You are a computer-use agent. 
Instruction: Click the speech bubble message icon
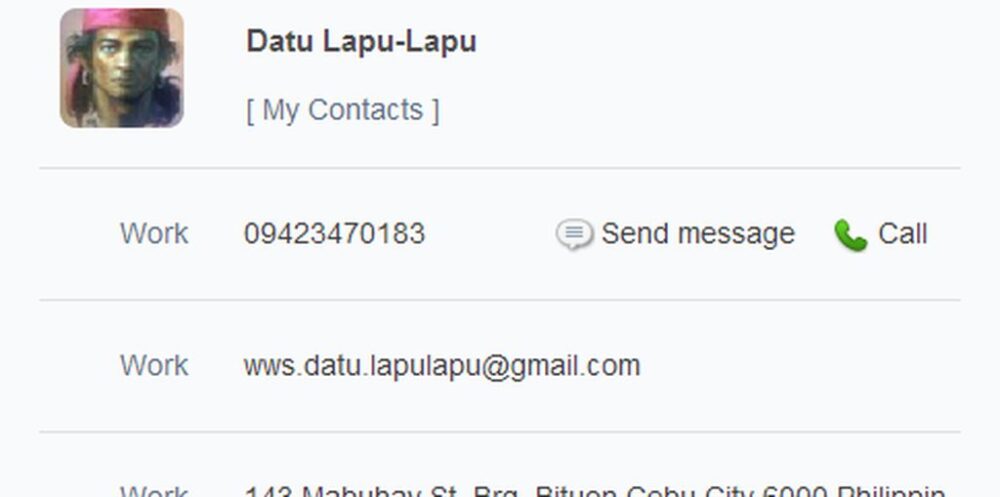pyautogui.click(x=574, y=234)
